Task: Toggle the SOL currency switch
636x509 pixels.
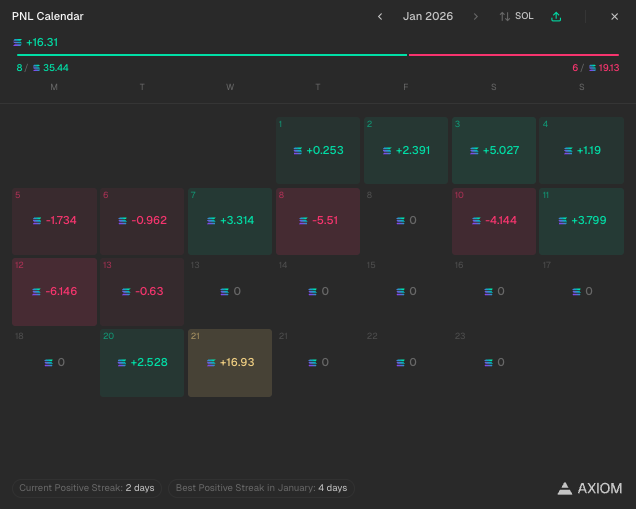Action: pos(516,16)
